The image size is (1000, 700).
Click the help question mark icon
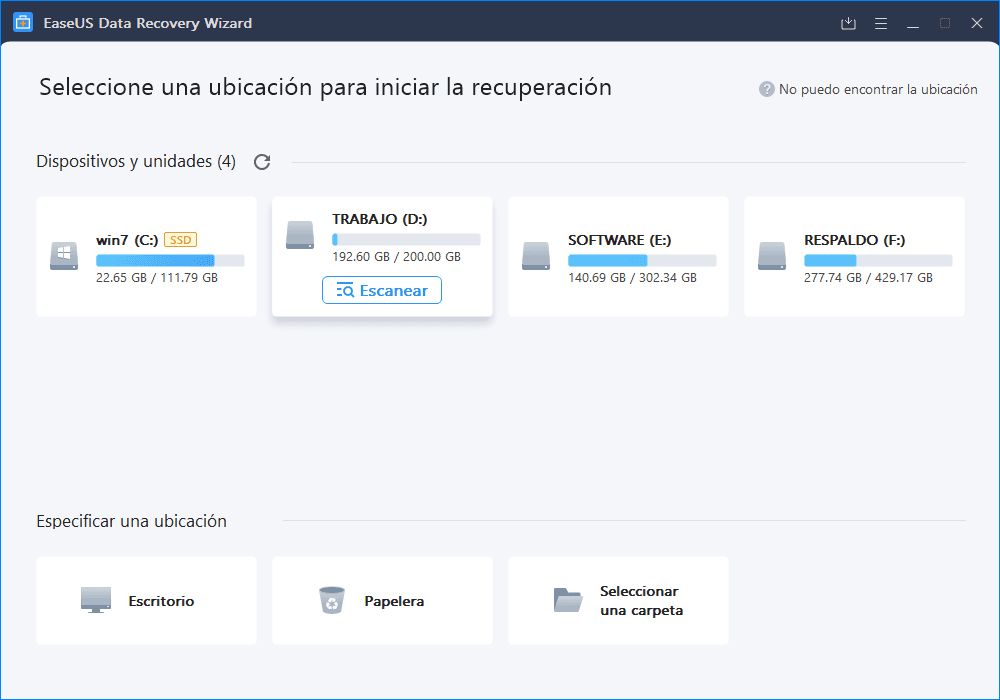point(767,89)
